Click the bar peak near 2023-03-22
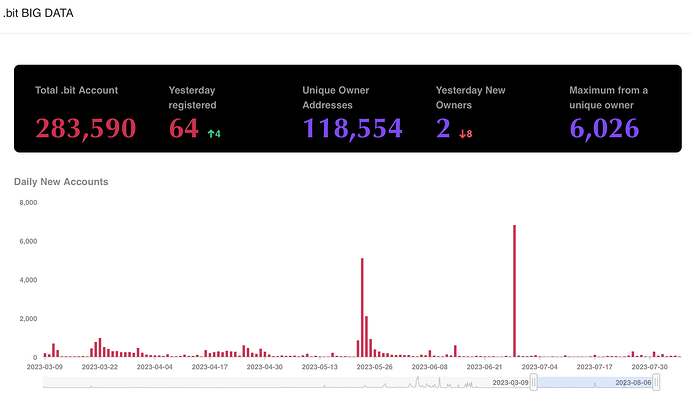 pos(100,348)
